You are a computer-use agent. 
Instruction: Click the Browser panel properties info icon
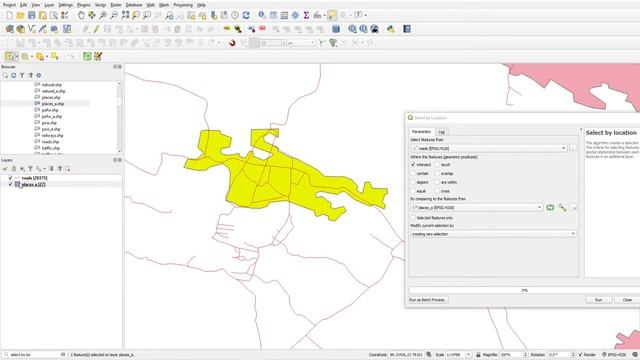[39, 76]
